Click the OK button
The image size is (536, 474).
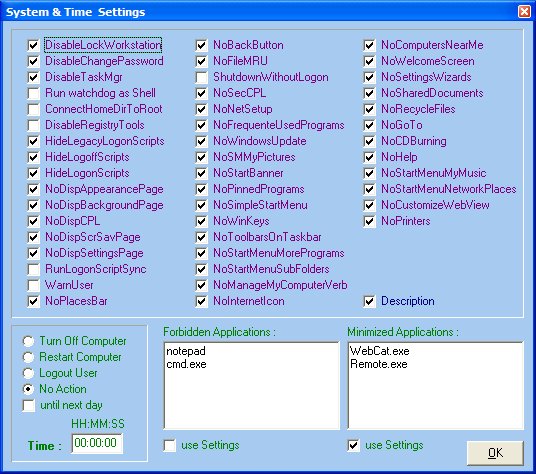(495, 453)
